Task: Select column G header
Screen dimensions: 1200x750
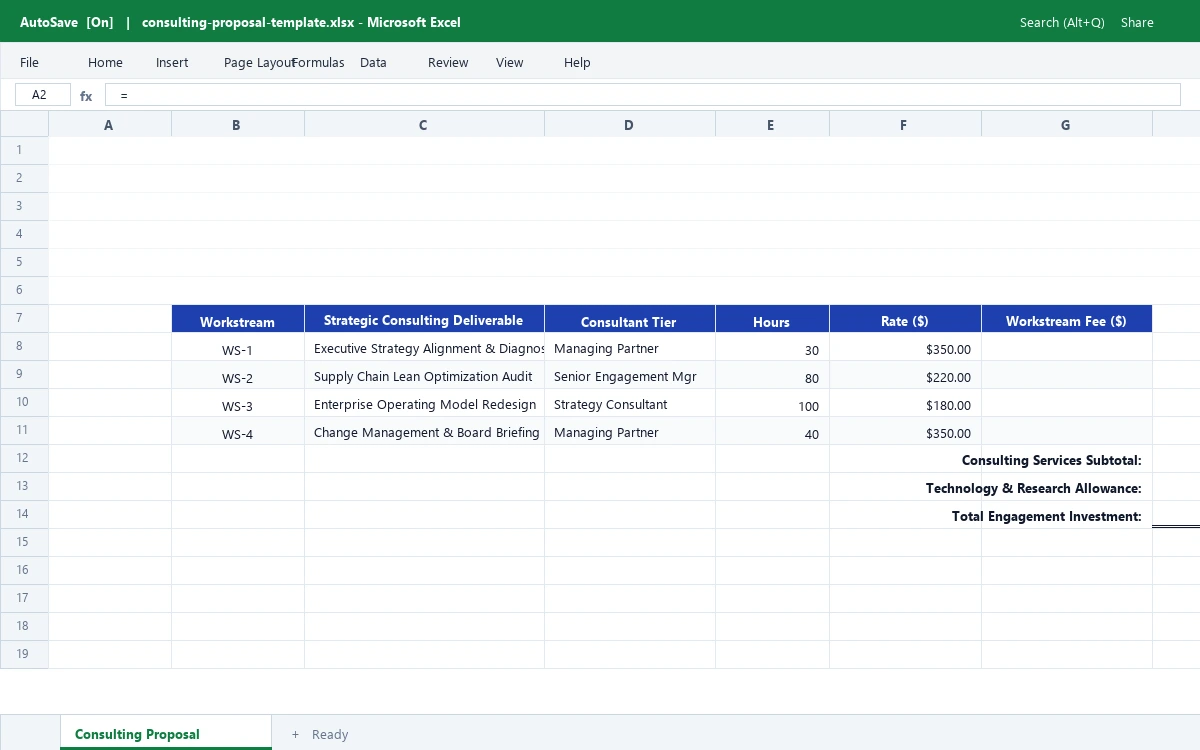Action: [x=1067, y=125]
